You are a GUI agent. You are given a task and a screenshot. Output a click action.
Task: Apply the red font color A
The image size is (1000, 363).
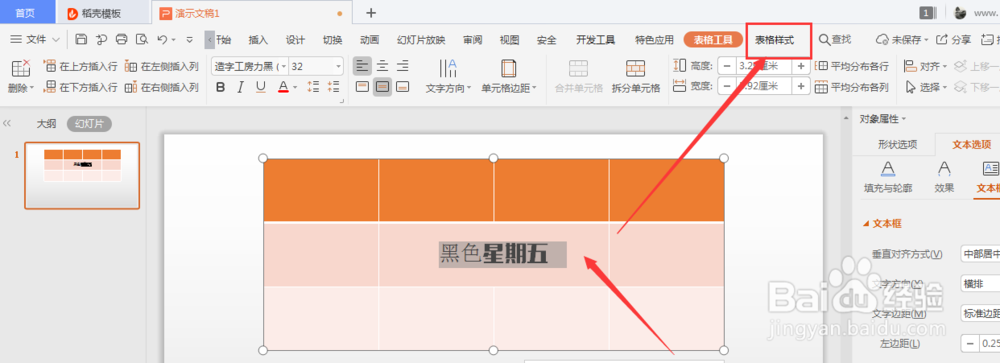point(284,87)
